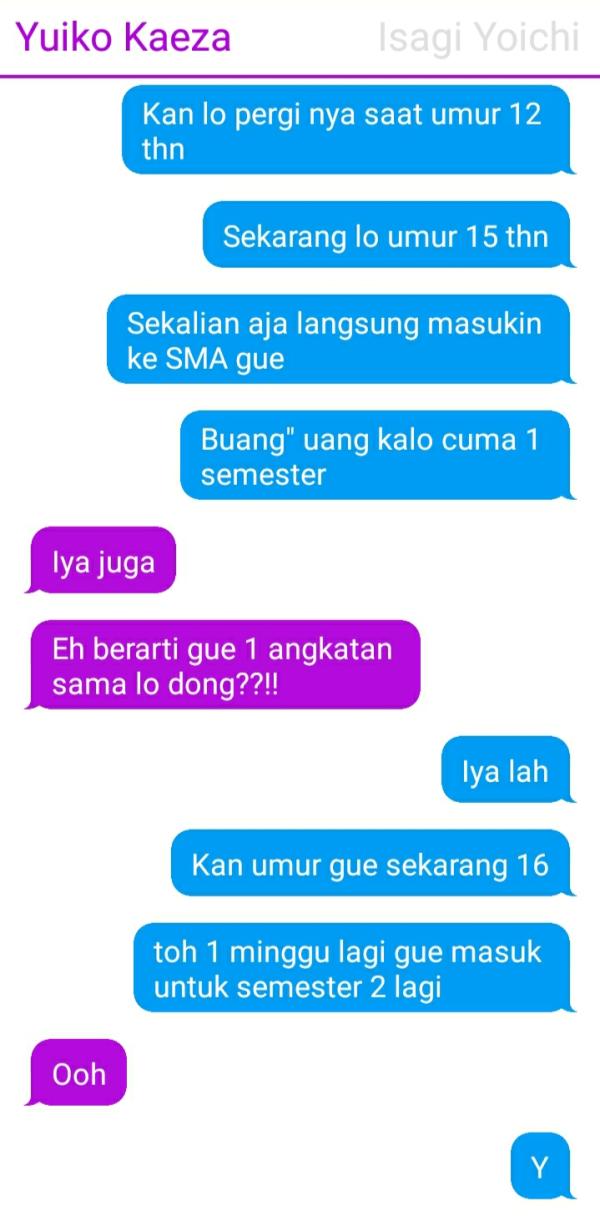
Task: Select 'Sekalian aja langsung masukin ke SMA gue' message
Action: click(x=338, y=340)
